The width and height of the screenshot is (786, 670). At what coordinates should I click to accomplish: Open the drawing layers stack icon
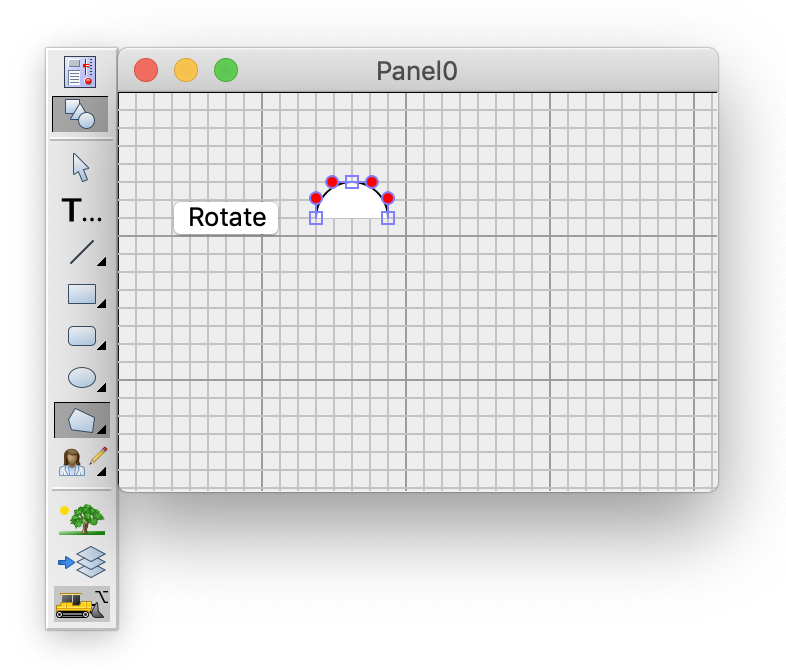tap(81, 561)
